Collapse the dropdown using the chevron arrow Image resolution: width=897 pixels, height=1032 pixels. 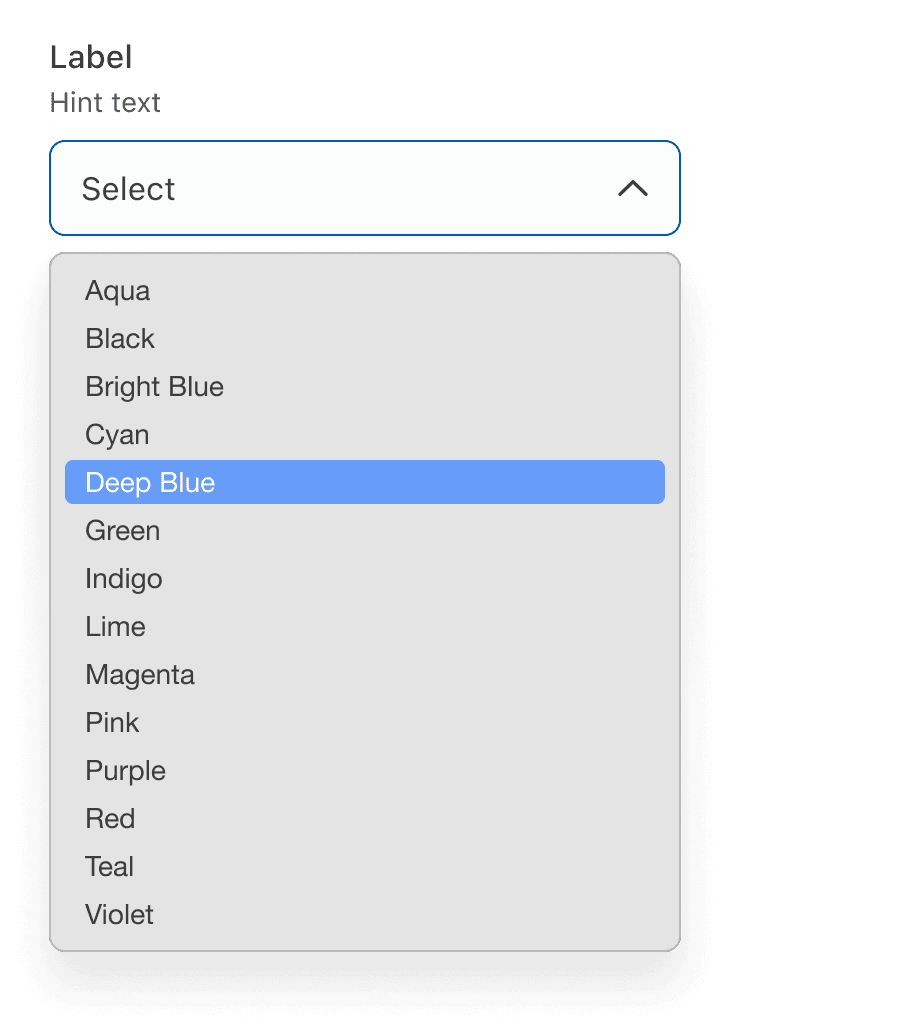pyautogui.click(x=633, y=189)
